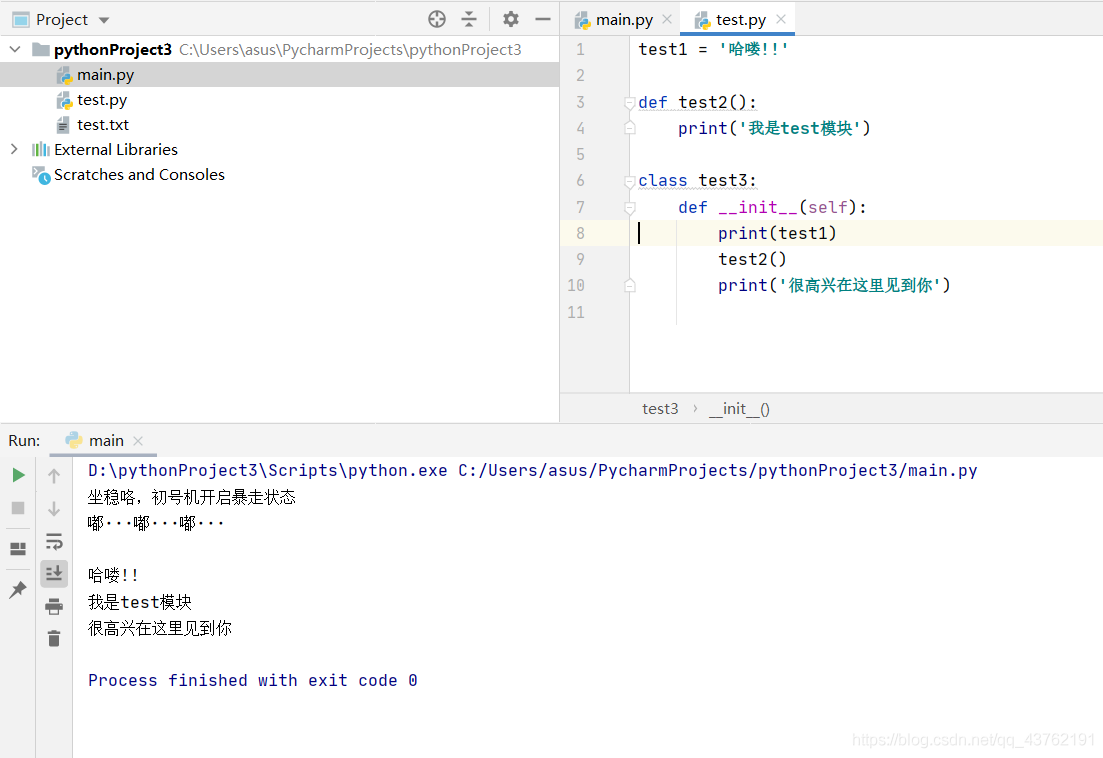This screenshot has height=758, width=1103.
Task: Select test.py in the project tree
Action: tap(102, 100)
